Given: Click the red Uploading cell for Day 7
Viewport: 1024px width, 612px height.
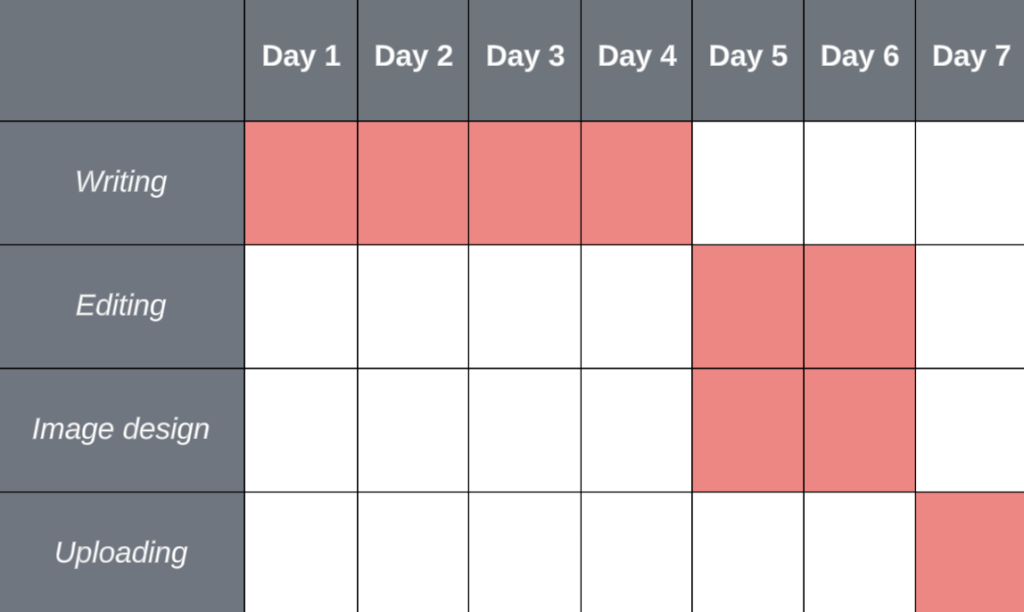Looking at the screenshot, I should [970, 552].
